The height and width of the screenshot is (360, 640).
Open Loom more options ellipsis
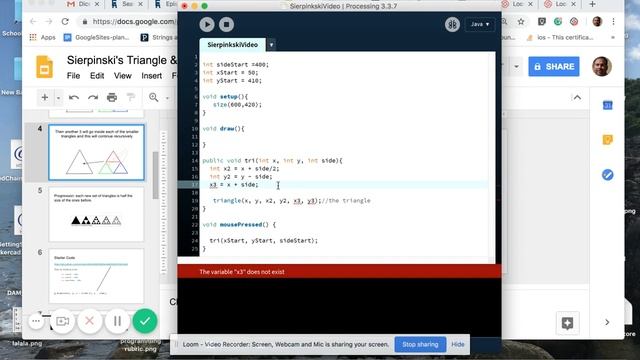pos(36,321)
